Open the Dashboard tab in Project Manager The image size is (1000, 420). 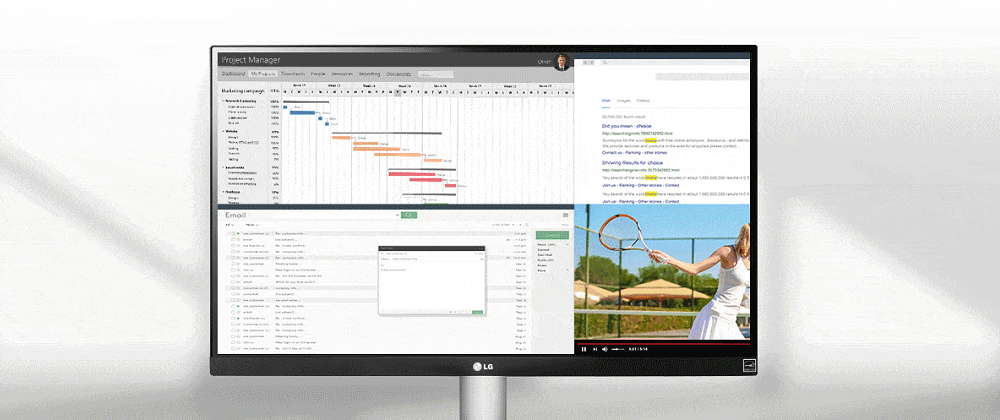233,74
